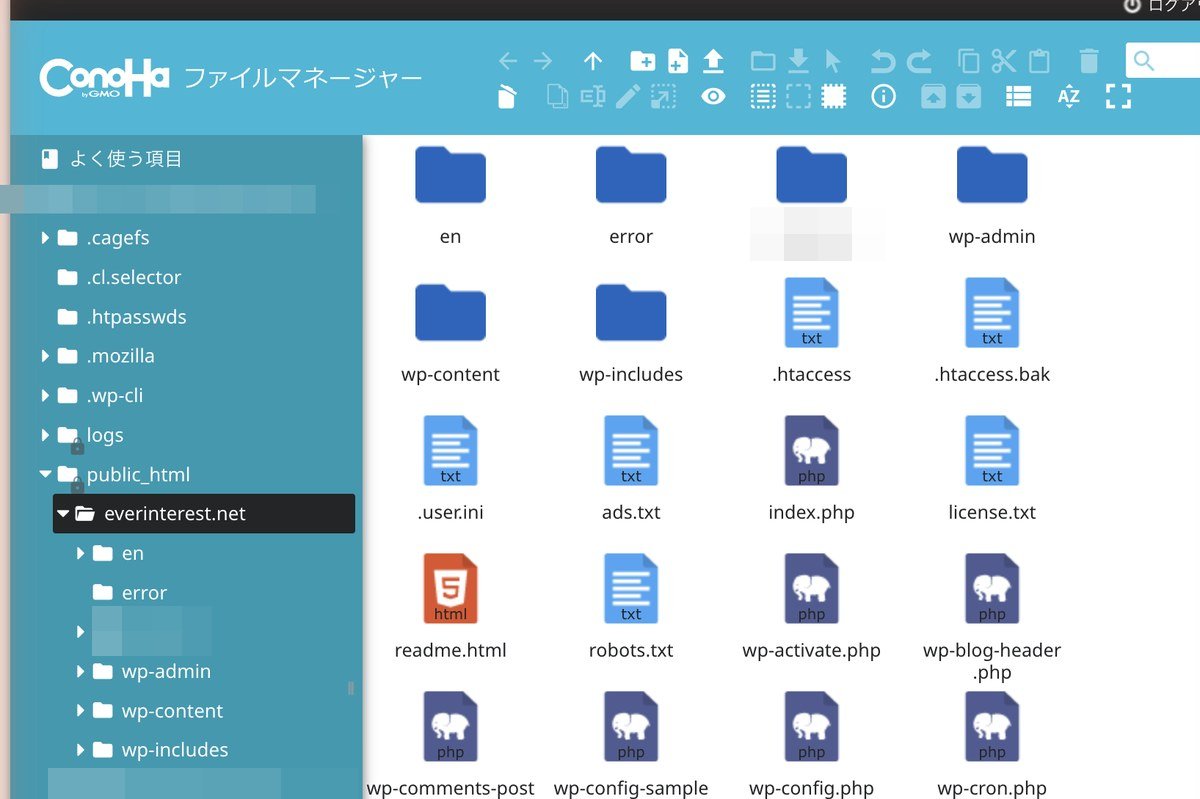
Task: Go forward with the right arrow icon
Action: [x=543, y=62]
